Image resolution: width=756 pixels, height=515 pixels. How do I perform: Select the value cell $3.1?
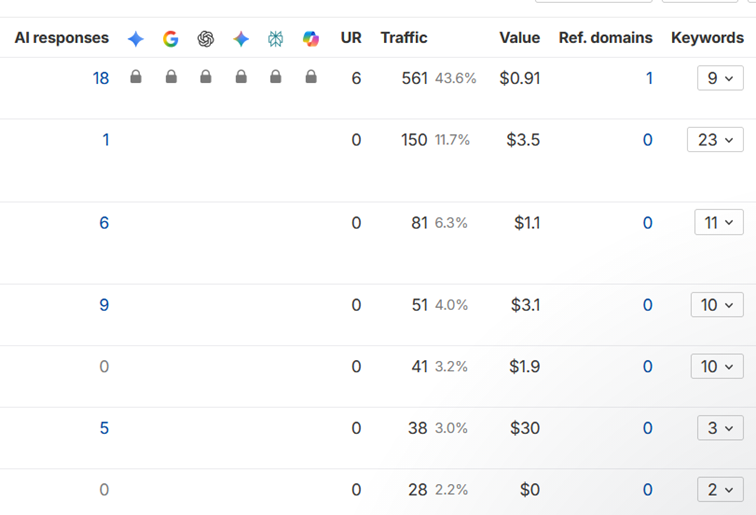tap(526, 305)
